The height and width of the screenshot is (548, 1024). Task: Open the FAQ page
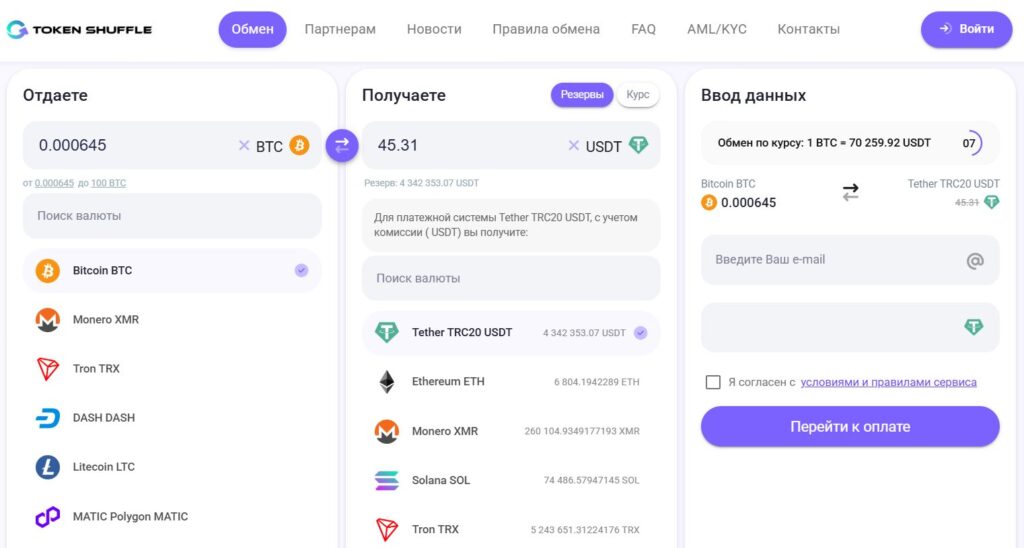point(643,30)
